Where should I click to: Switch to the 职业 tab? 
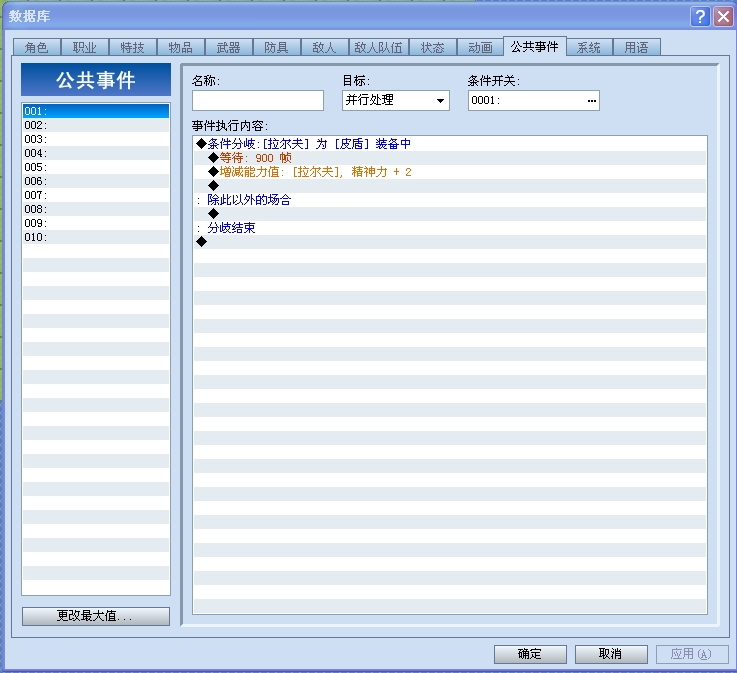pos(85,47)
